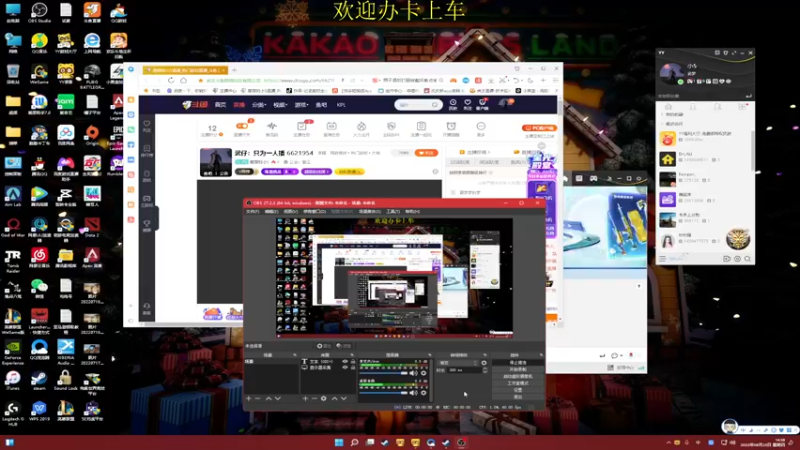Expand the Douyu nav 游戏 dropdown
Viewport: 800px width, 450px height.
coord(301,105)
